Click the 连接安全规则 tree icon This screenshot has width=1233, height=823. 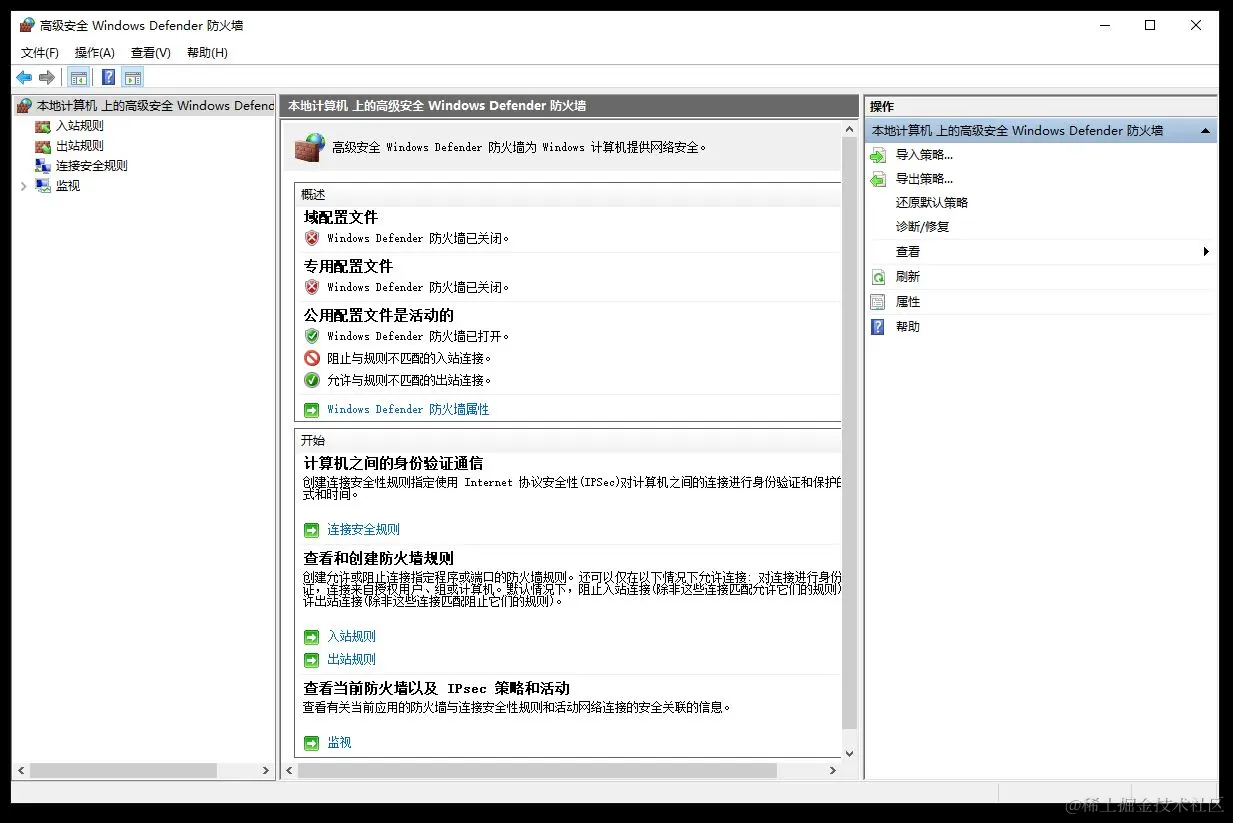click(x=42, y=166)
